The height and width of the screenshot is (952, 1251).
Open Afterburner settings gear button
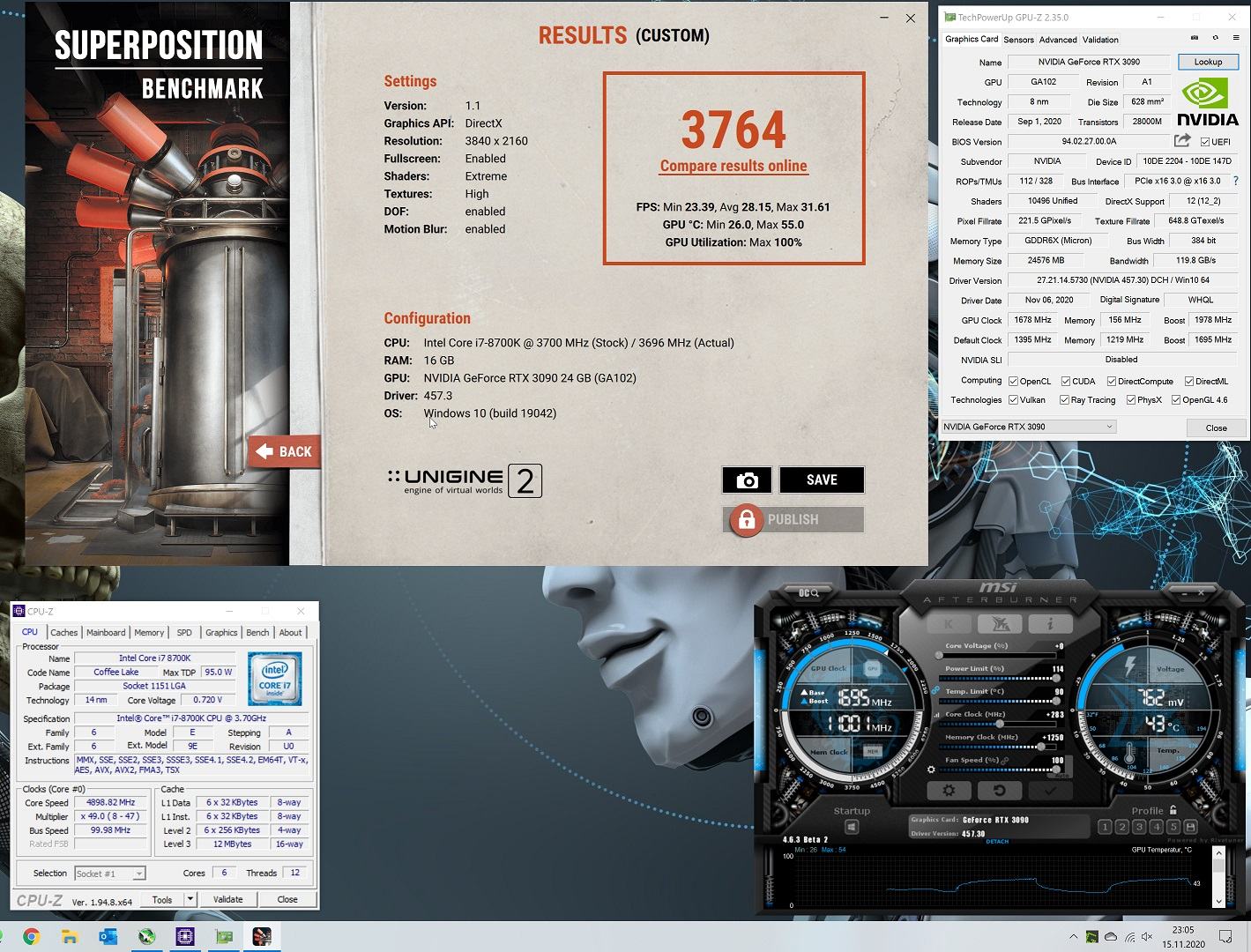[x=949, y=791]
